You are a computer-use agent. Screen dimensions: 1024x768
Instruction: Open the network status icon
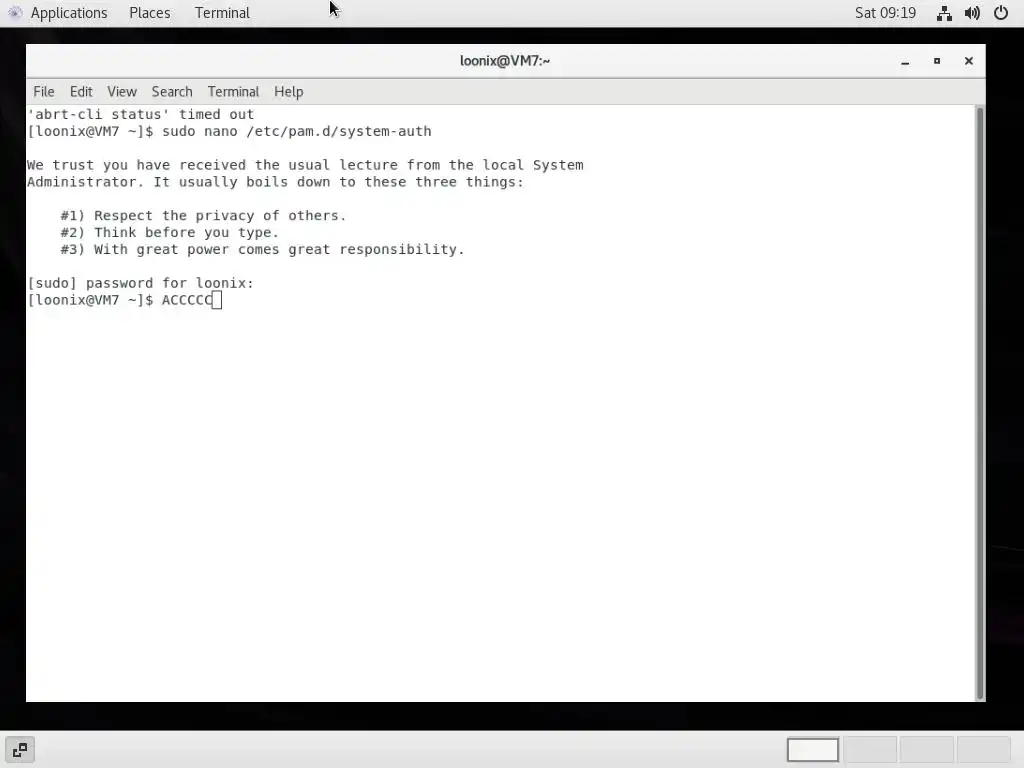click(944, 13)
